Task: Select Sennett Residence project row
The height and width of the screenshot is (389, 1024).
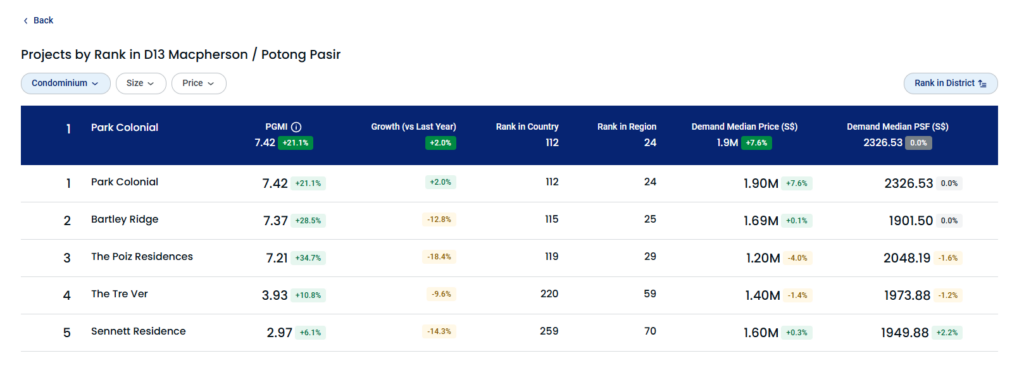Action: coord(509,332)
